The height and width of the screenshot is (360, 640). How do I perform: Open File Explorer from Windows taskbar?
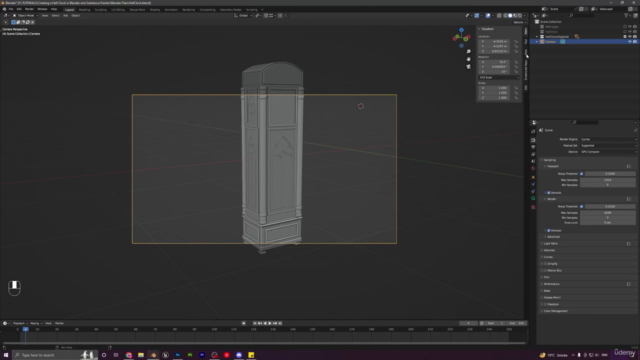click(141, 355)
